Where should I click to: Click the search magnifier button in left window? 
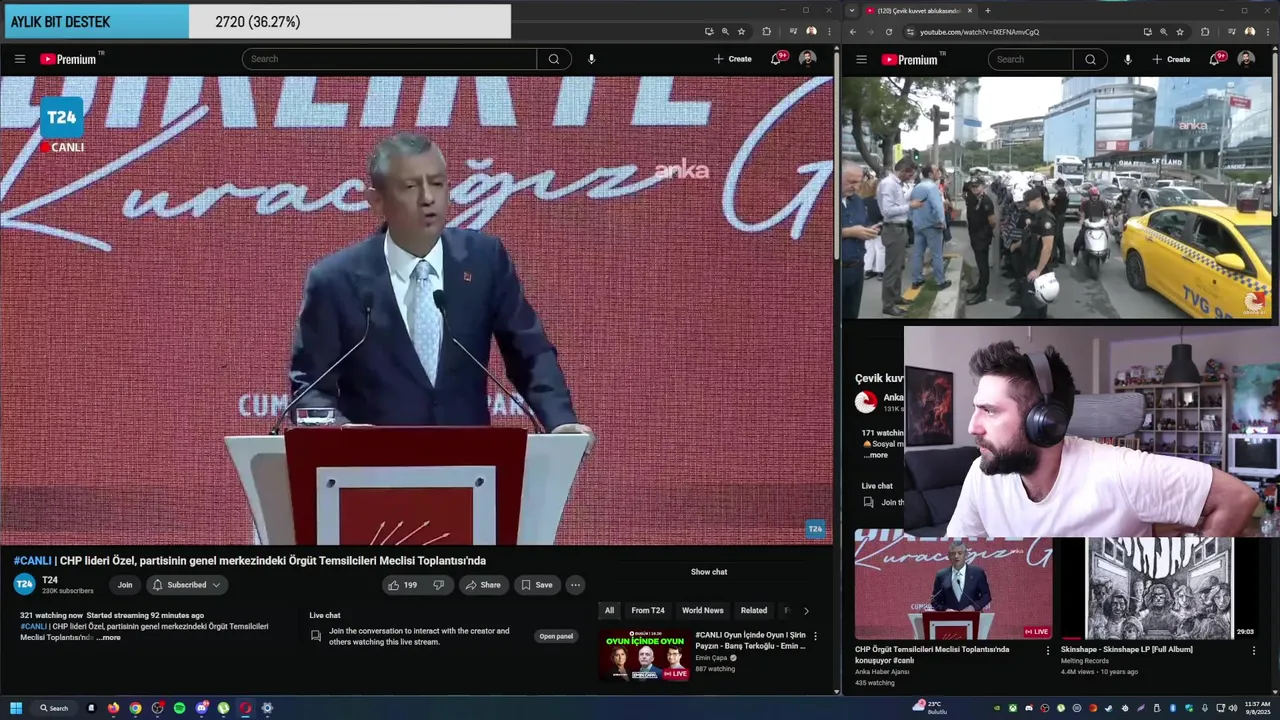[554, 59]
